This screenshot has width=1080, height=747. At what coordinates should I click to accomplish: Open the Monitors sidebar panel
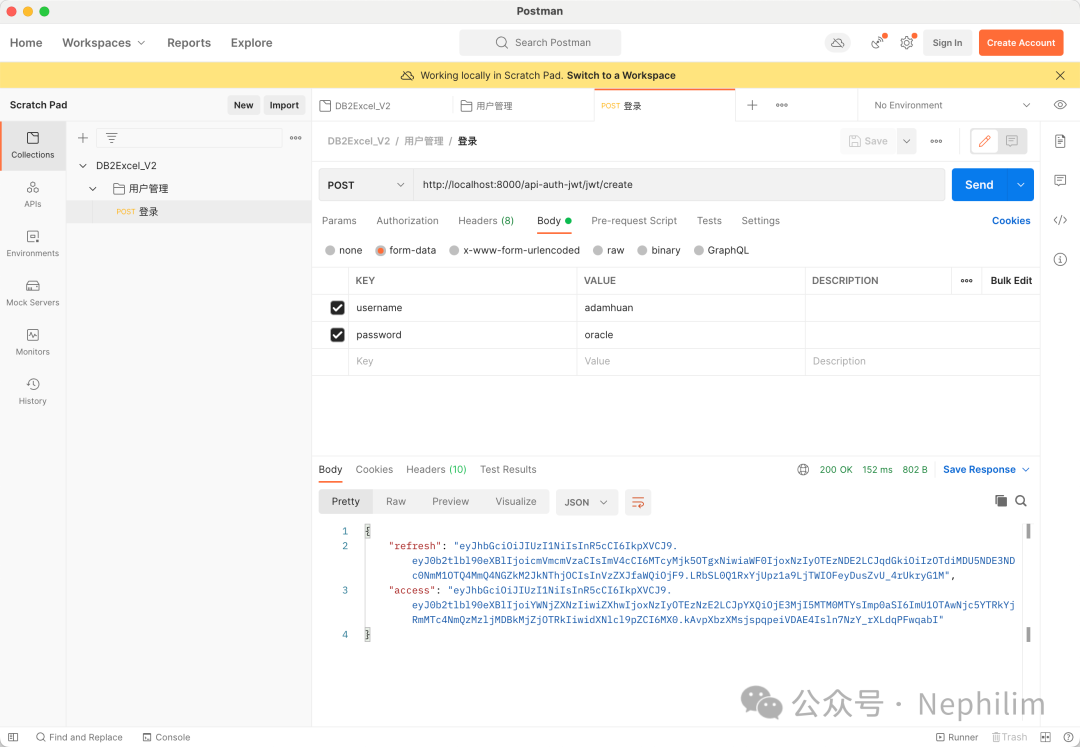32,342
